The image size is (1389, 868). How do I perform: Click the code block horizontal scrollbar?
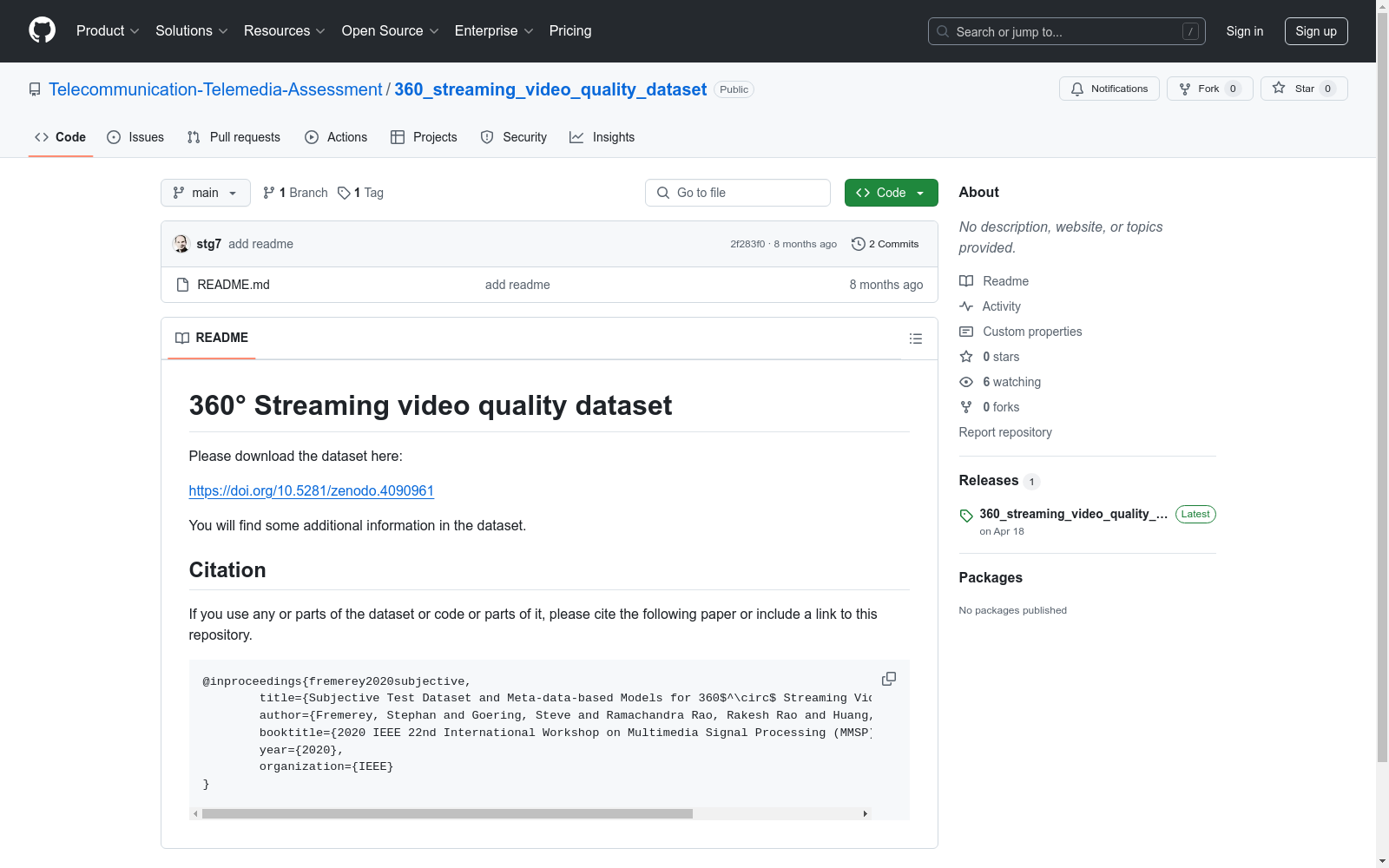tap(447, 814)
